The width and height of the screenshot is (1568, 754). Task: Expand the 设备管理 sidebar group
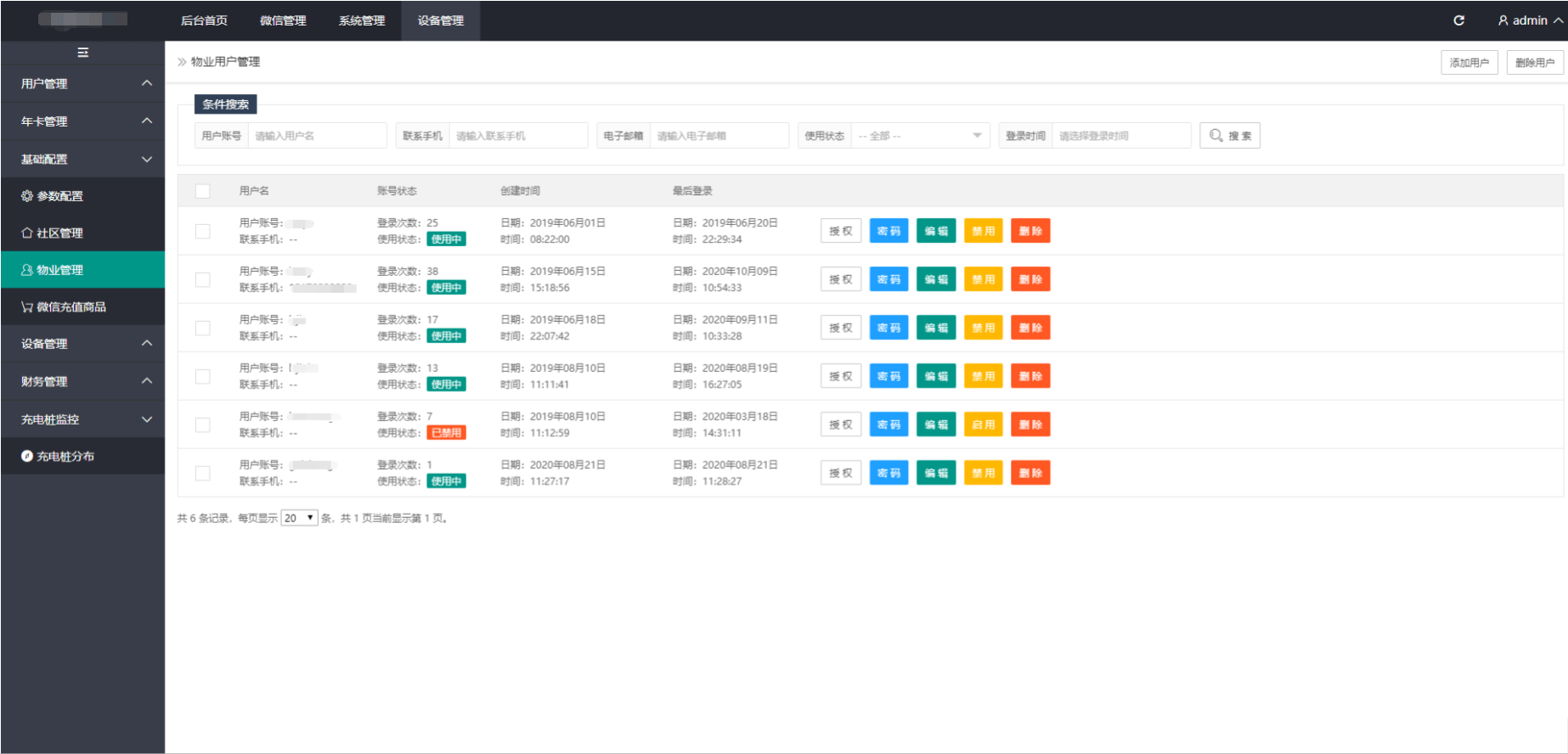coord(82,344)
